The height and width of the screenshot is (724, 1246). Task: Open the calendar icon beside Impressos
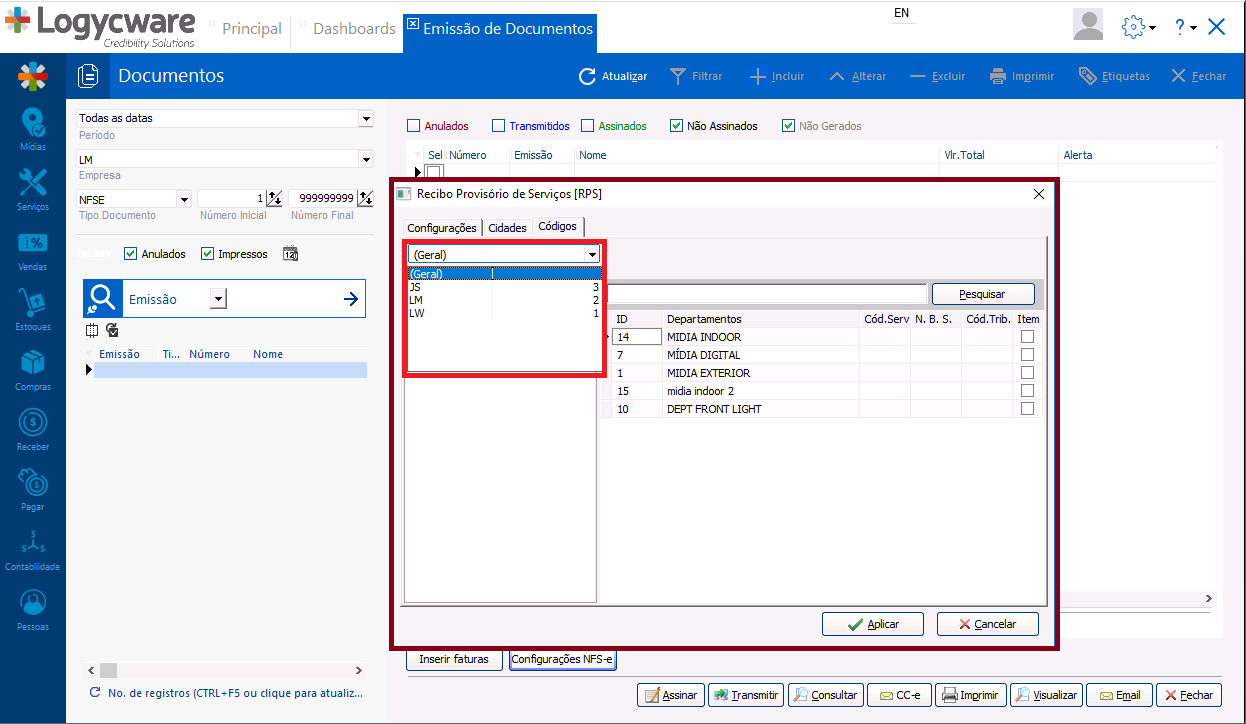[291, 254]
